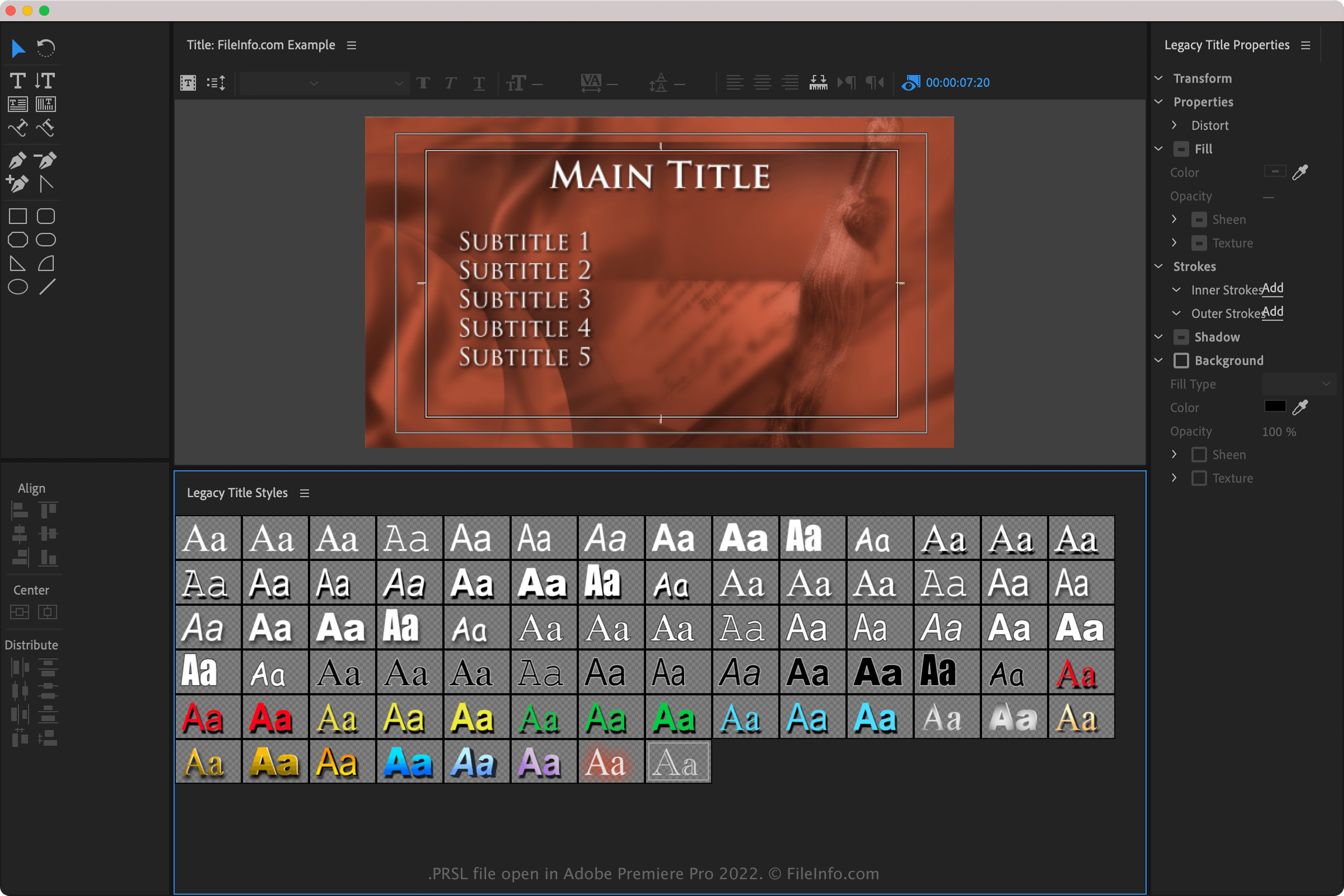This screenshot has width=1344, height=896.
Task: Click the Tab Stops icon
Action: (x=818, y=83)
